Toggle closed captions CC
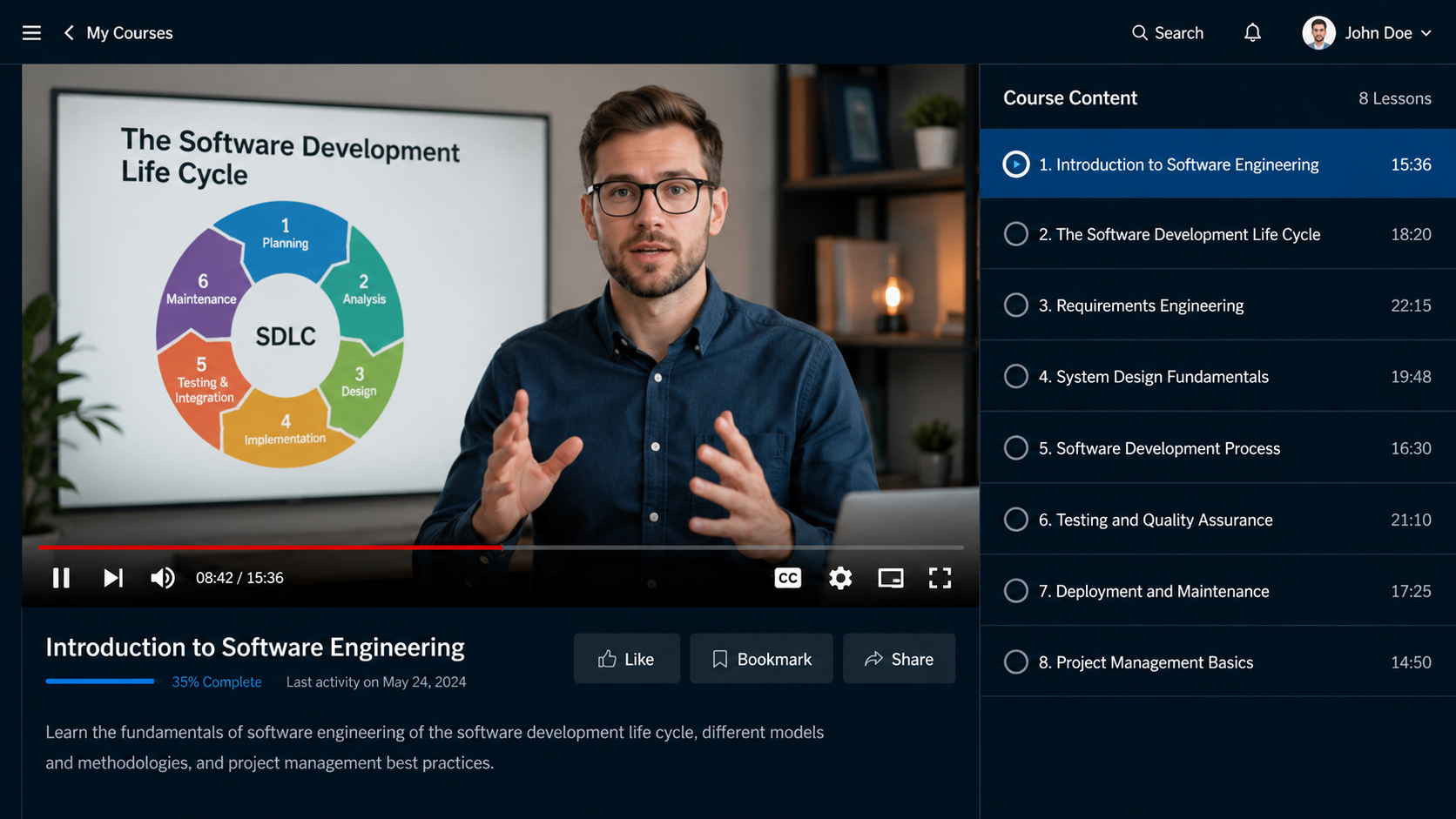1456x819 pixels. (x=788, y=578)
